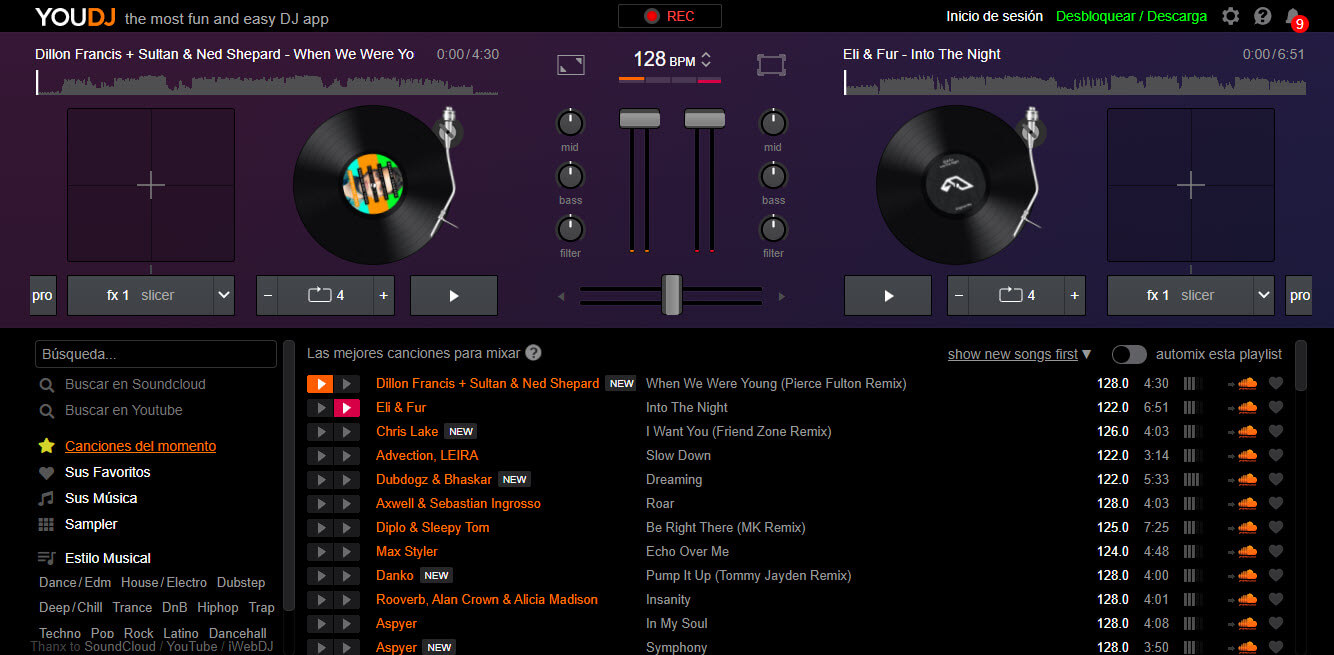
Task: Load Chris Lake track to left deck
Action: (319, 431)
